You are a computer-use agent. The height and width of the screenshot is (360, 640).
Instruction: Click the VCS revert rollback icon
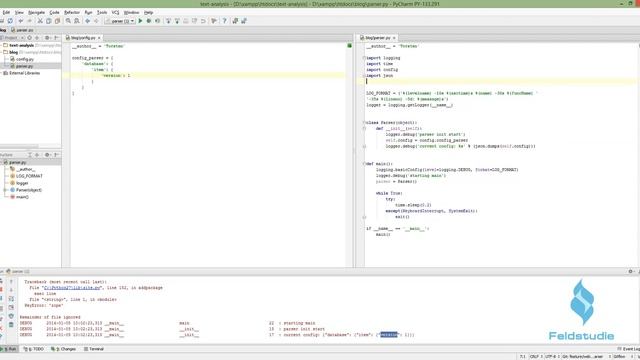[203, 21]
